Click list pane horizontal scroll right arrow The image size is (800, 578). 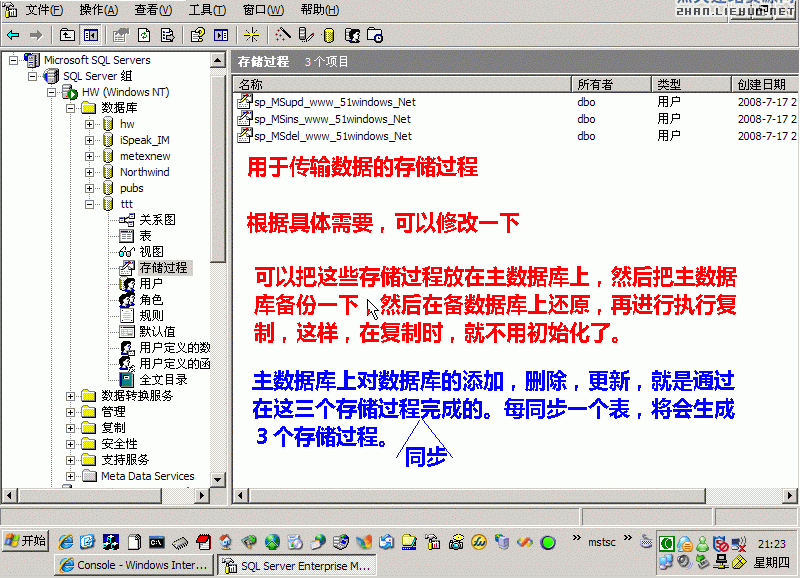click(x=790, y=495)
